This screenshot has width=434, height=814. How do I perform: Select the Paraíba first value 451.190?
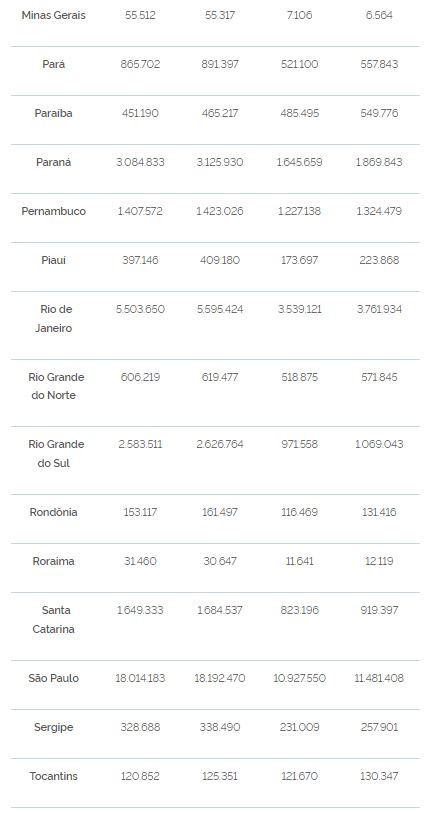[x=140, y=113]
